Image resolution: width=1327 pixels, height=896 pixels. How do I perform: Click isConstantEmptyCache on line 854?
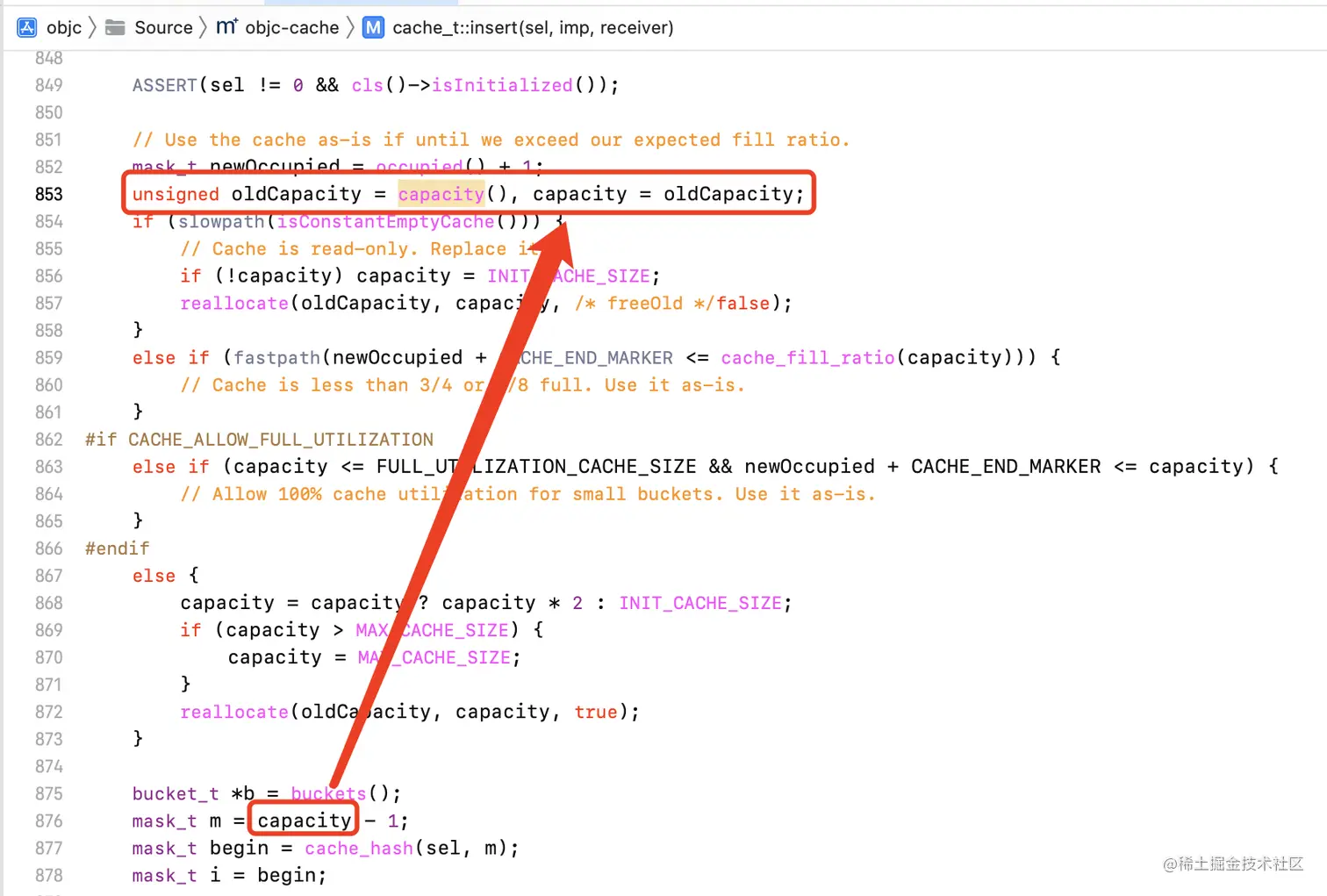[385, 221]
